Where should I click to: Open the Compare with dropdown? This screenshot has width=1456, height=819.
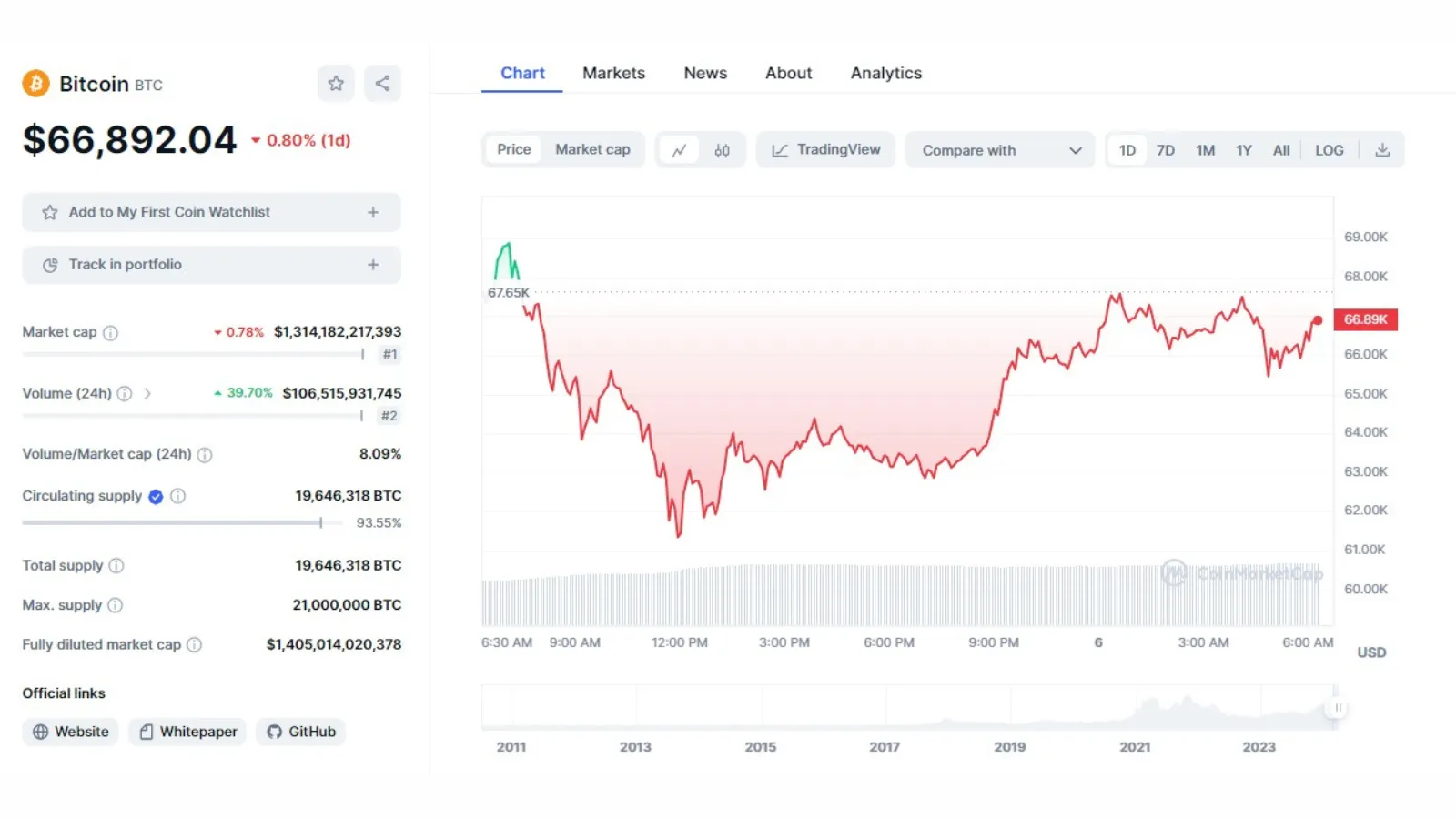tap(1000, 150)
